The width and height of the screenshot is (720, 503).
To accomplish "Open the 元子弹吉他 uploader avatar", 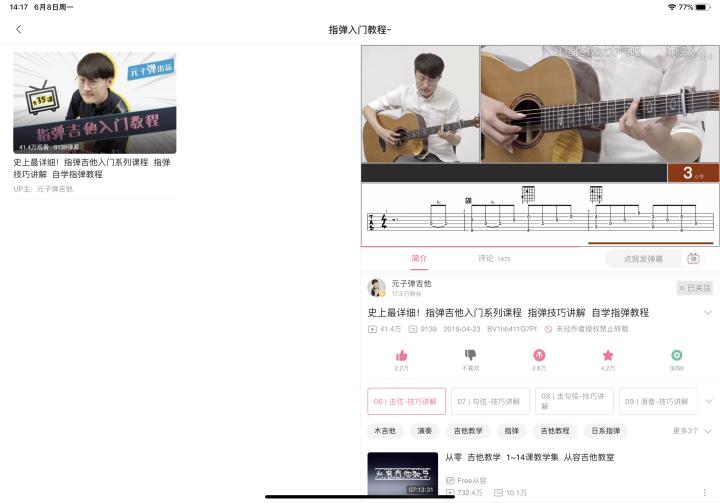I will click(x=377, y=288).
